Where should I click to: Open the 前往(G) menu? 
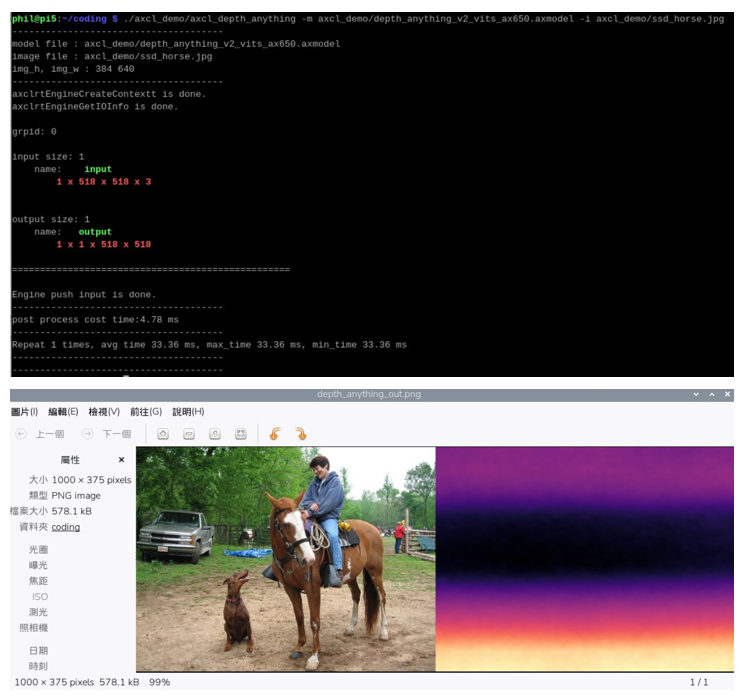[x=146, y=412]
